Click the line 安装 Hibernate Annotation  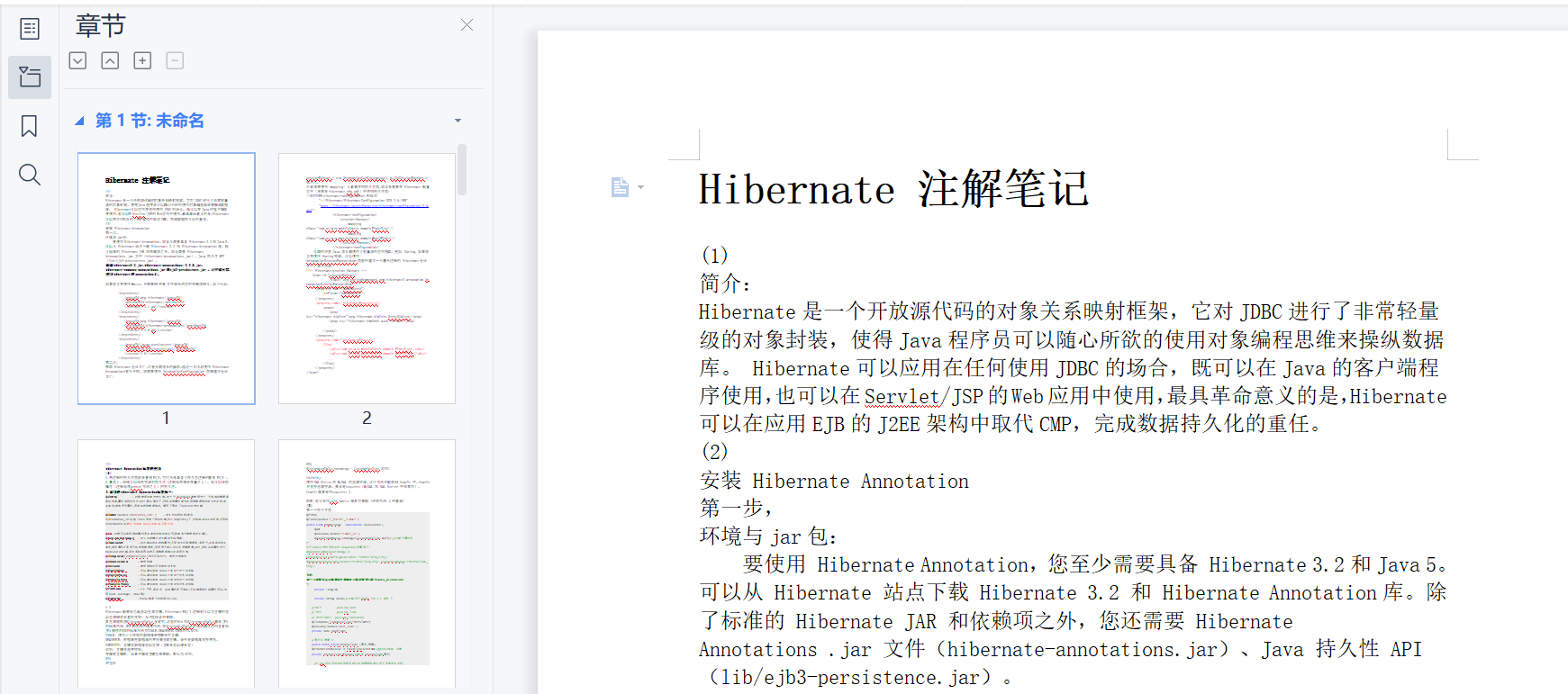coord(835,481)
